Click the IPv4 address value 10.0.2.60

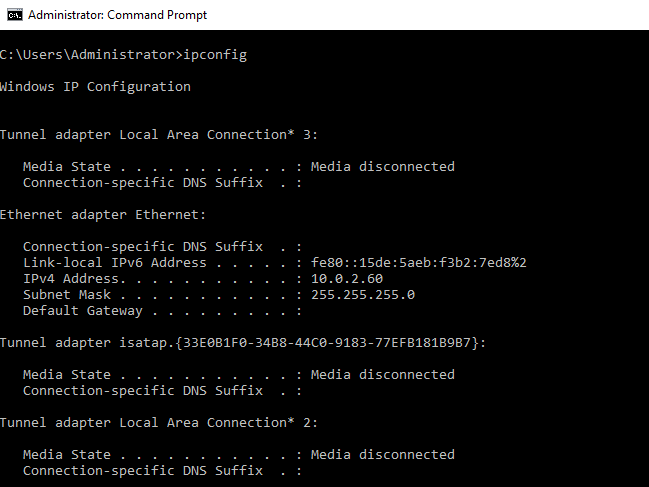point(347,278)
